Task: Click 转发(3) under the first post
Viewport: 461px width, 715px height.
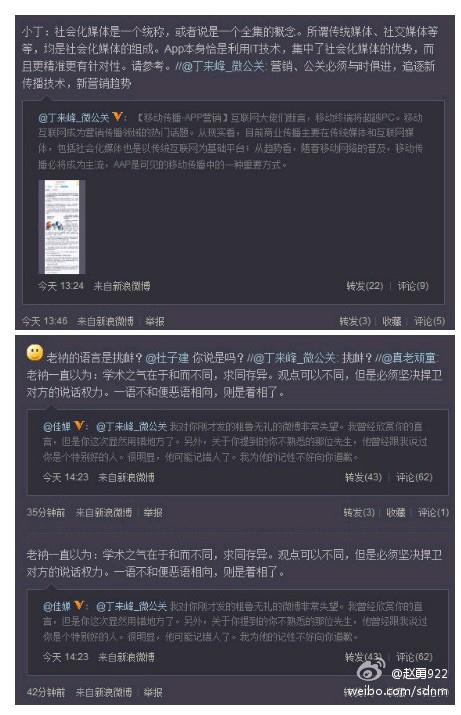Action: click(x=355, y=321)
